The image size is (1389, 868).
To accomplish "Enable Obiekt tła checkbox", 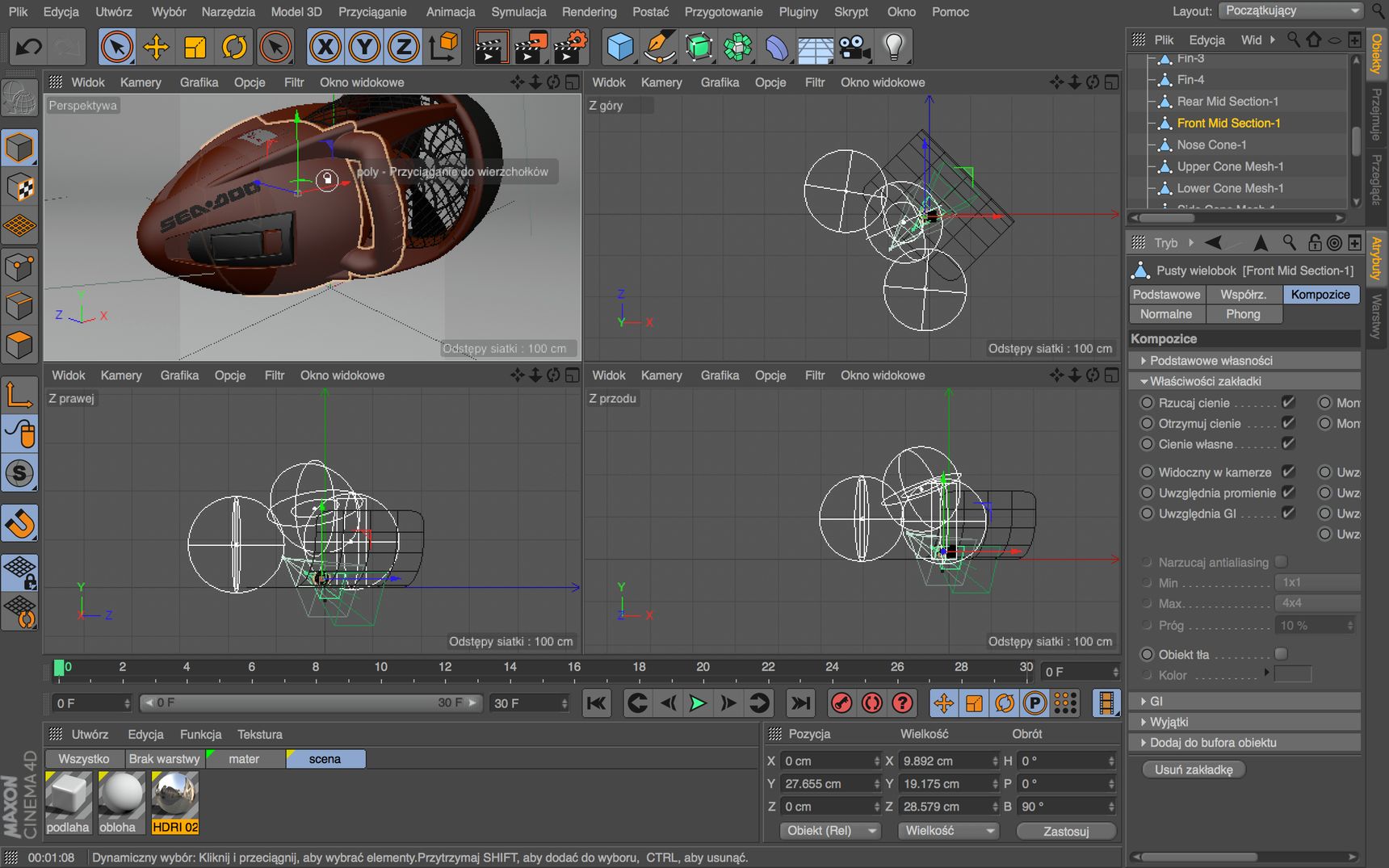I will [x=1281, y=654].
